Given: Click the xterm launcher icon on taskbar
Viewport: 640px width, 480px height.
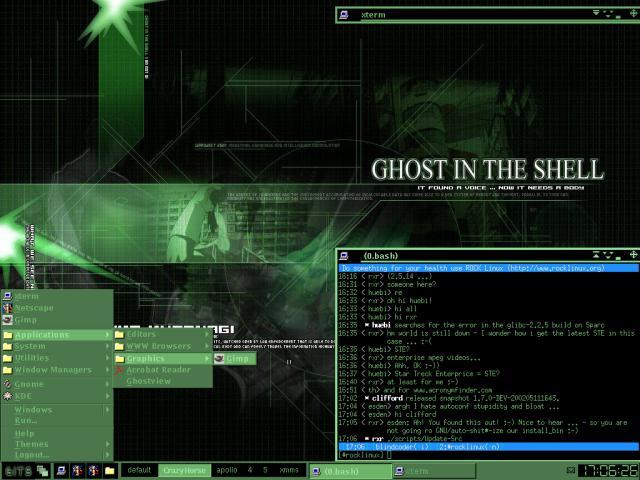Looking at the screenshot, I should (62, 471).
